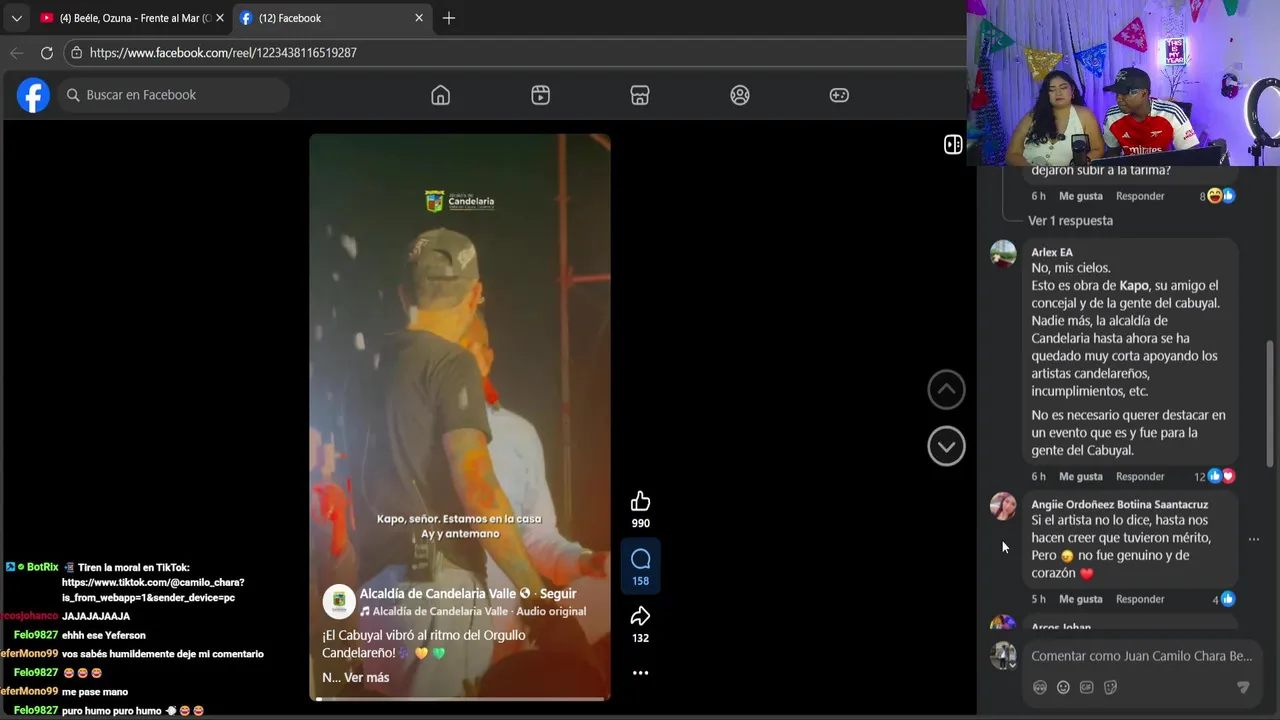The image size is (1280, 720).
Task: Insert avatar sticker icon in comment box
Action: tap(1040, 687)
